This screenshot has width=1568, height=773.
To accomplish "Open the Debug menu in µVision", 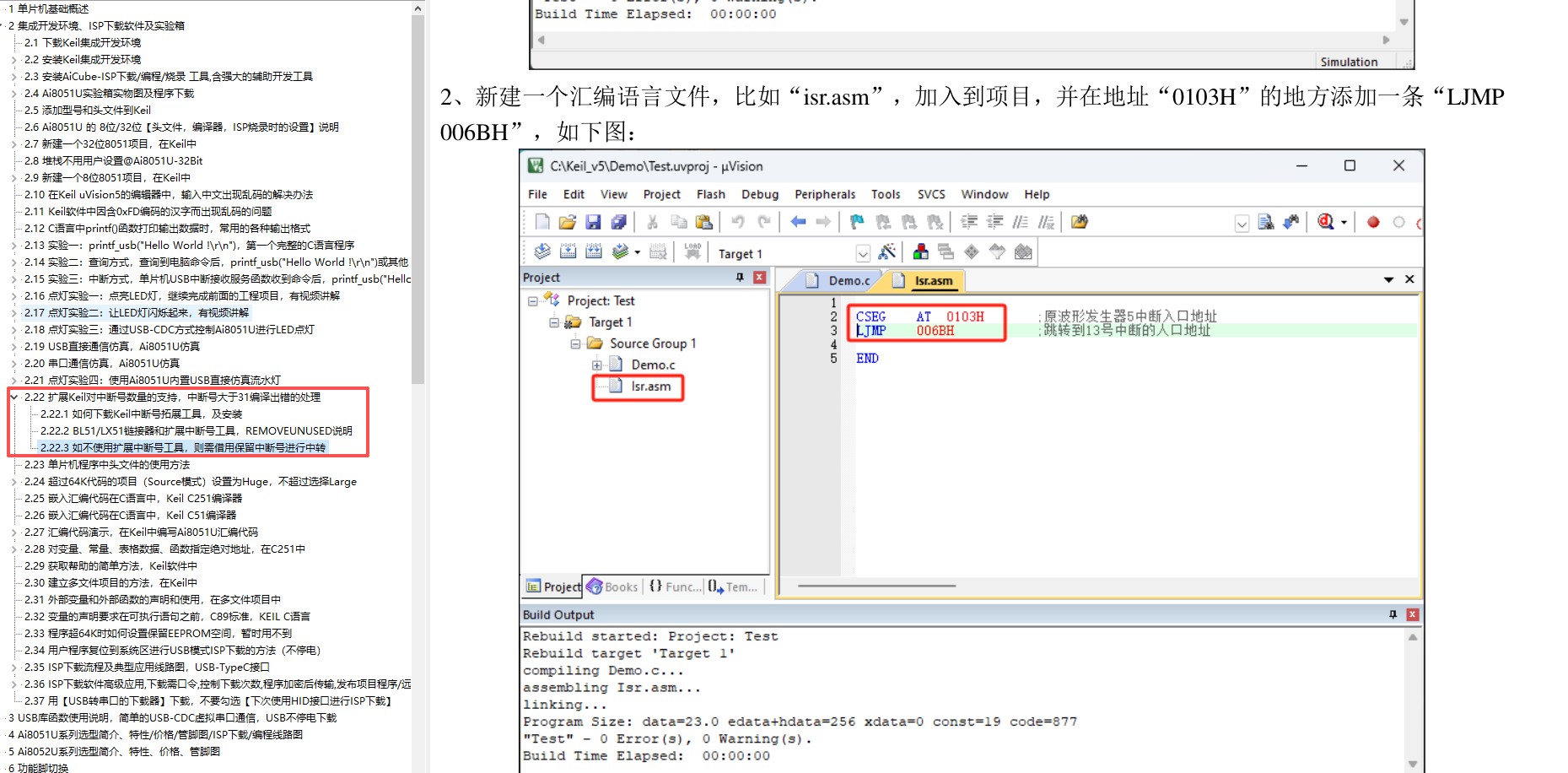I will tap(760, 194).
